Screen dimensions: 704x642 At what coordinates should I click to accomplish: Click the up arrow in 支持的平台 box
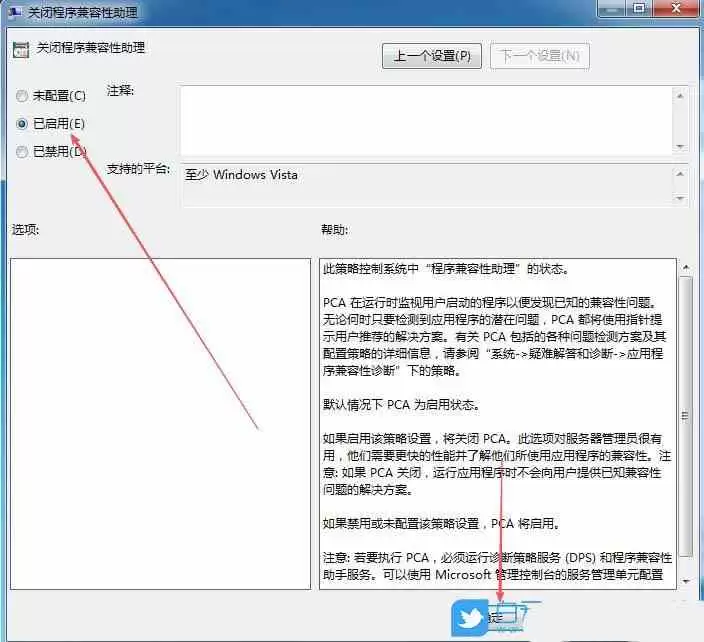[680, 173]
